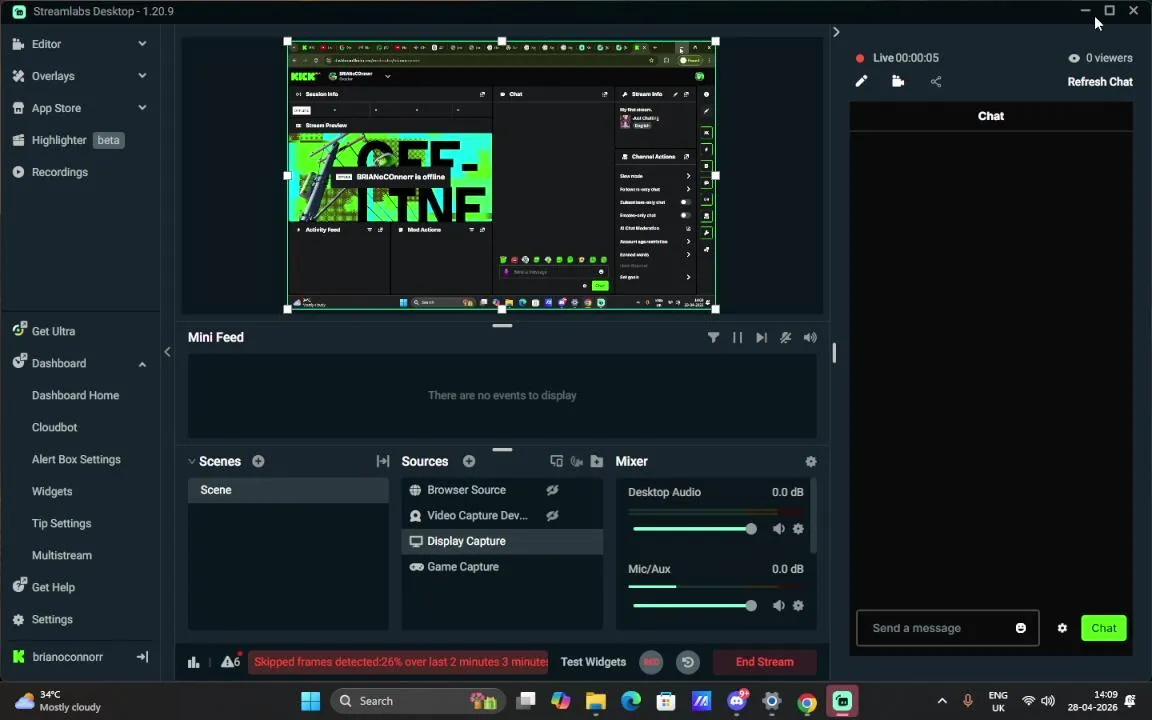The width and height of the screenshot is (1152, 720).
Task: Open Widgets page
Action: coord(51,492)
